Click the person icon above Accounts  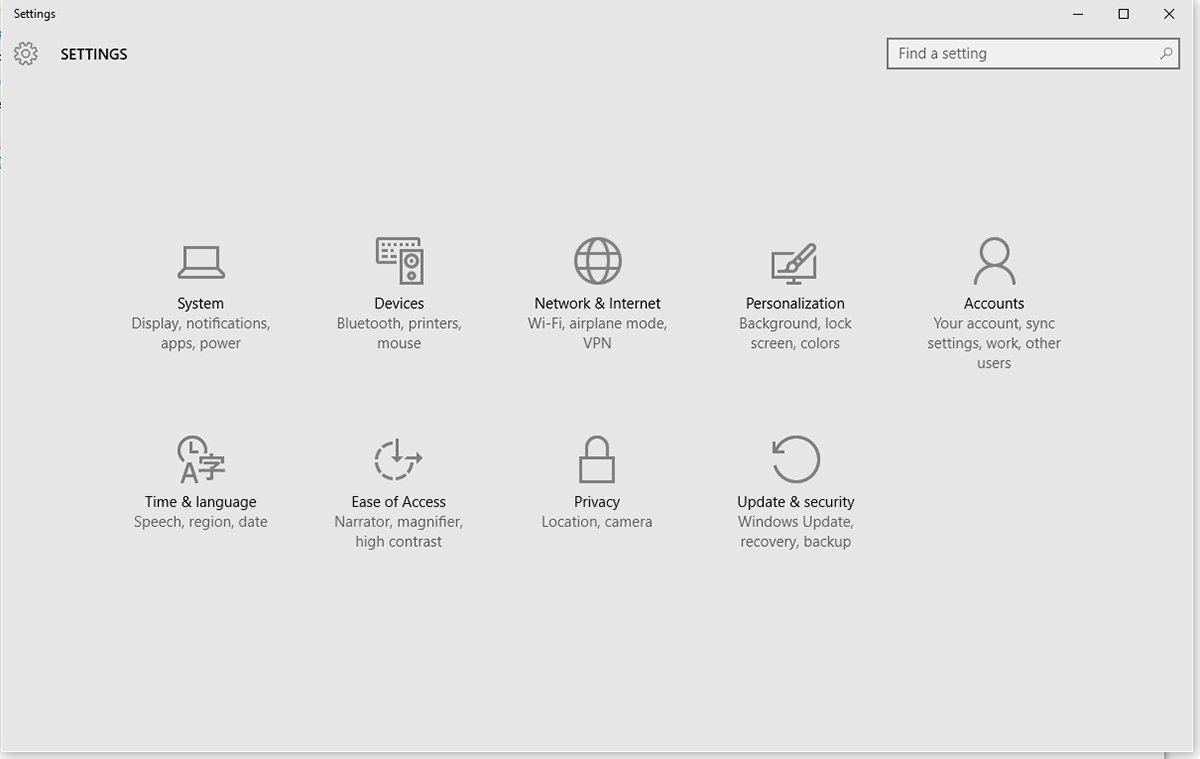point(993,260)
